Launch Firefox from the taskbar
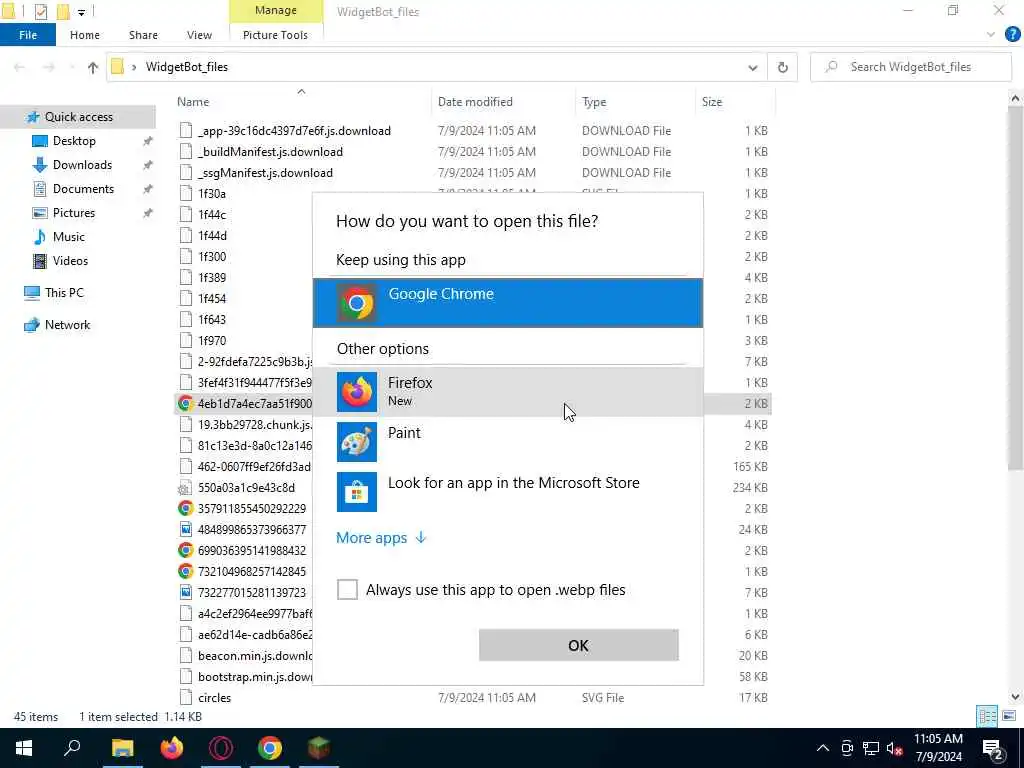1024x768 pixels. (172, 748)
